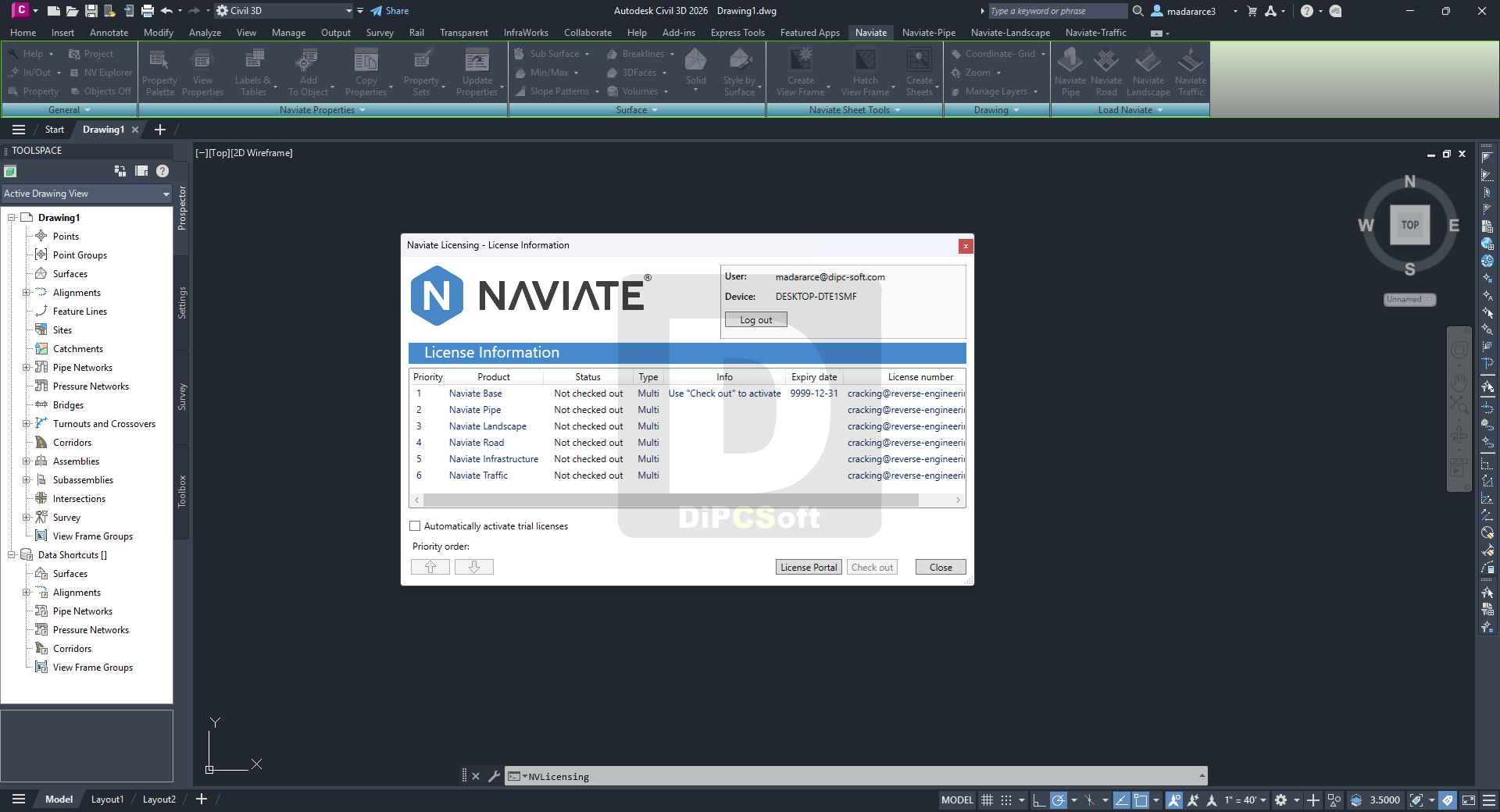Click the Toolspace help question mark icon

pyautogui.click(x=162, y=171)
